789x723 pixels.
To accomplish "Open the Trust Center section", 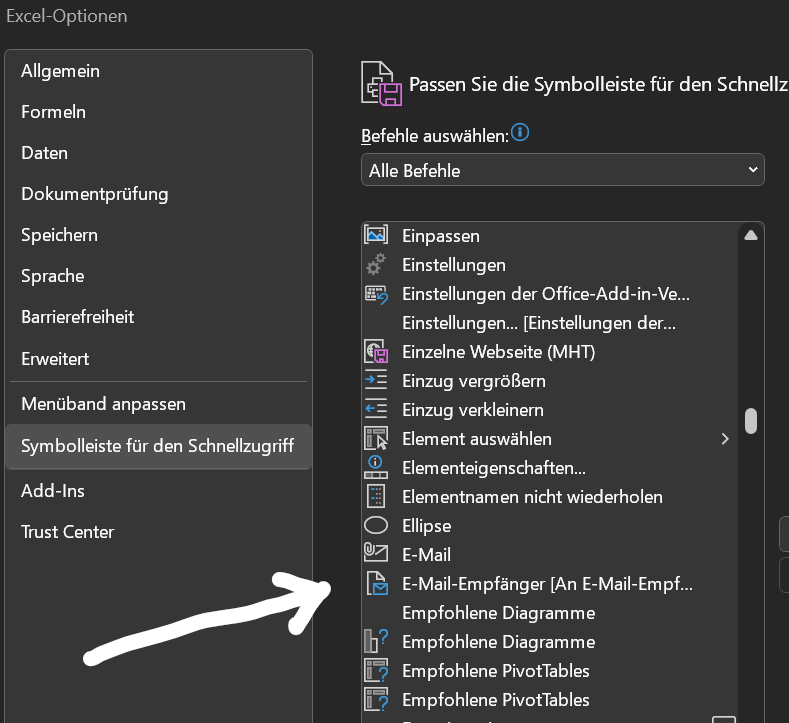I will tap(67, 532).
